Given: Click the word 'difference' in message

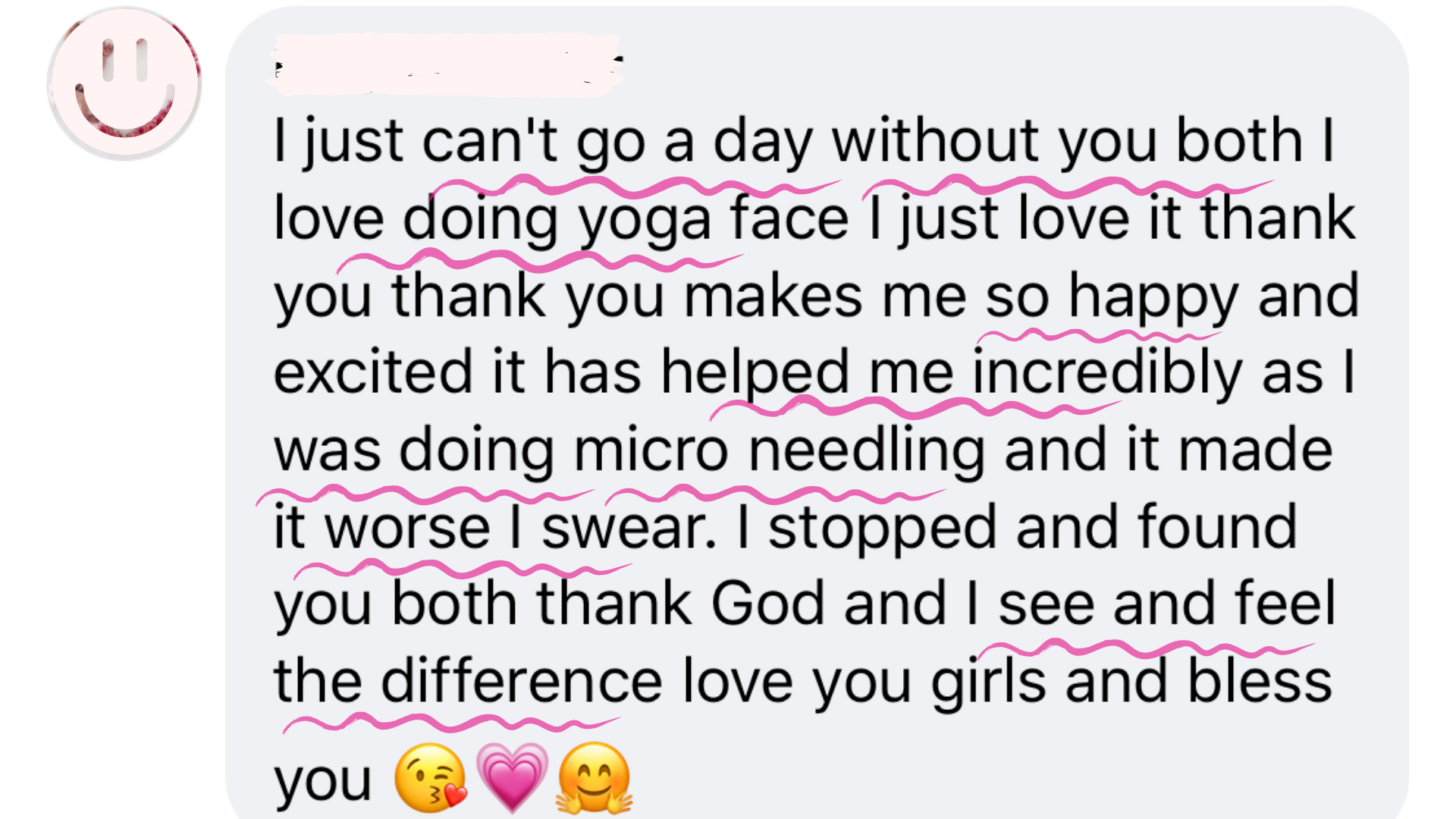Looking at the screenshot, I should point(522,681).
